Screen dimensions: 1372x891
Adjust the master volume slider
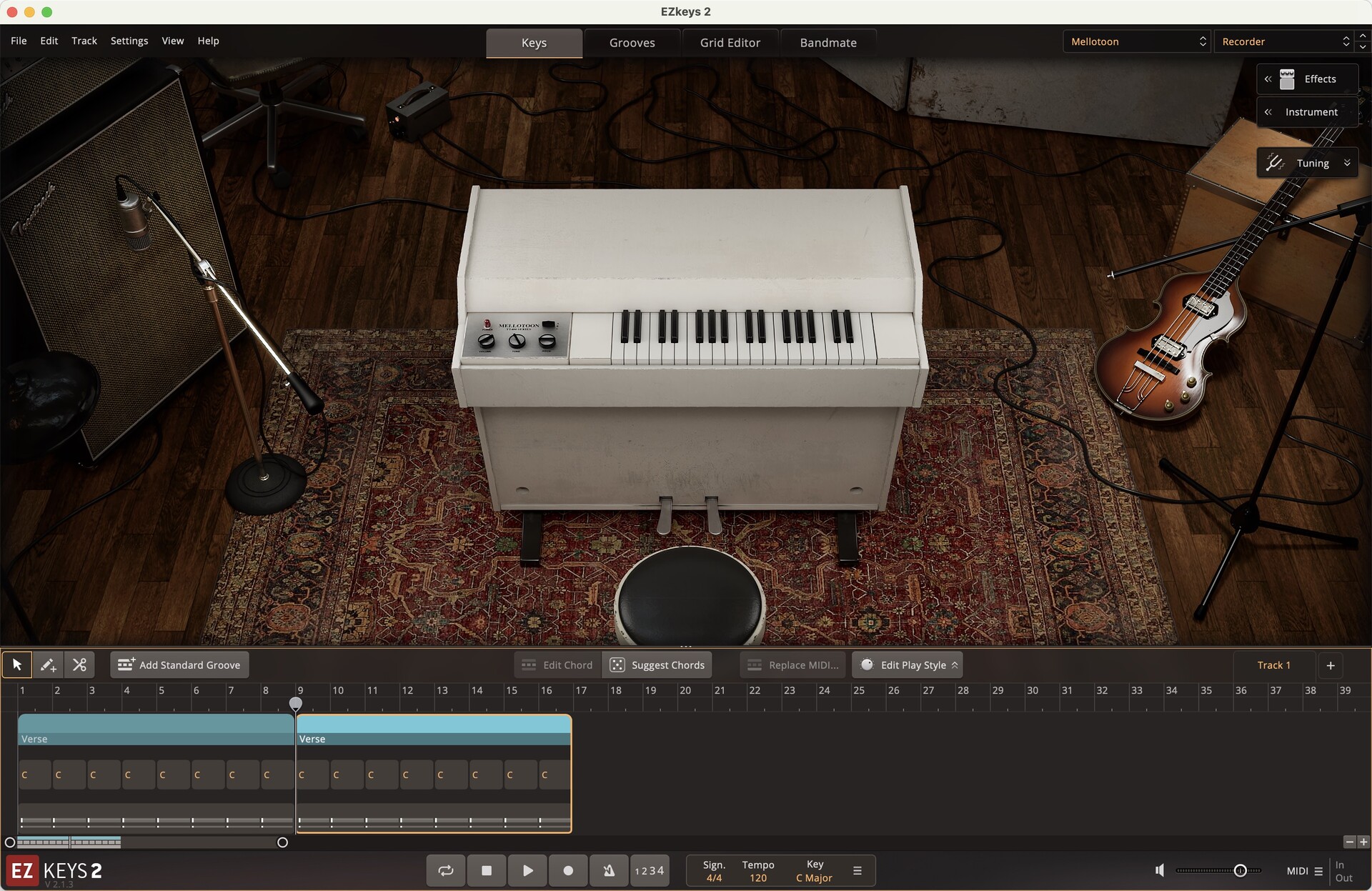click(x=1240, y=870)
